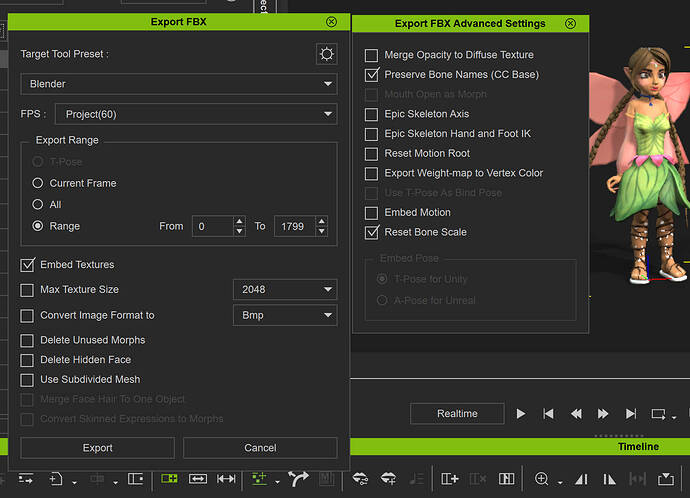Click the Timeline panel title bar

point(520,447)
